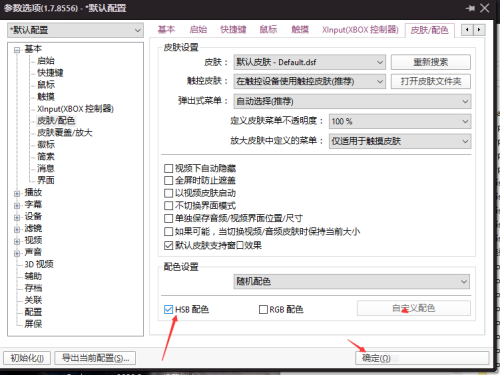This screenshot has width=500, height=375.
Task: Confirm with the 确定(O) button
Action: click(422, 358)
